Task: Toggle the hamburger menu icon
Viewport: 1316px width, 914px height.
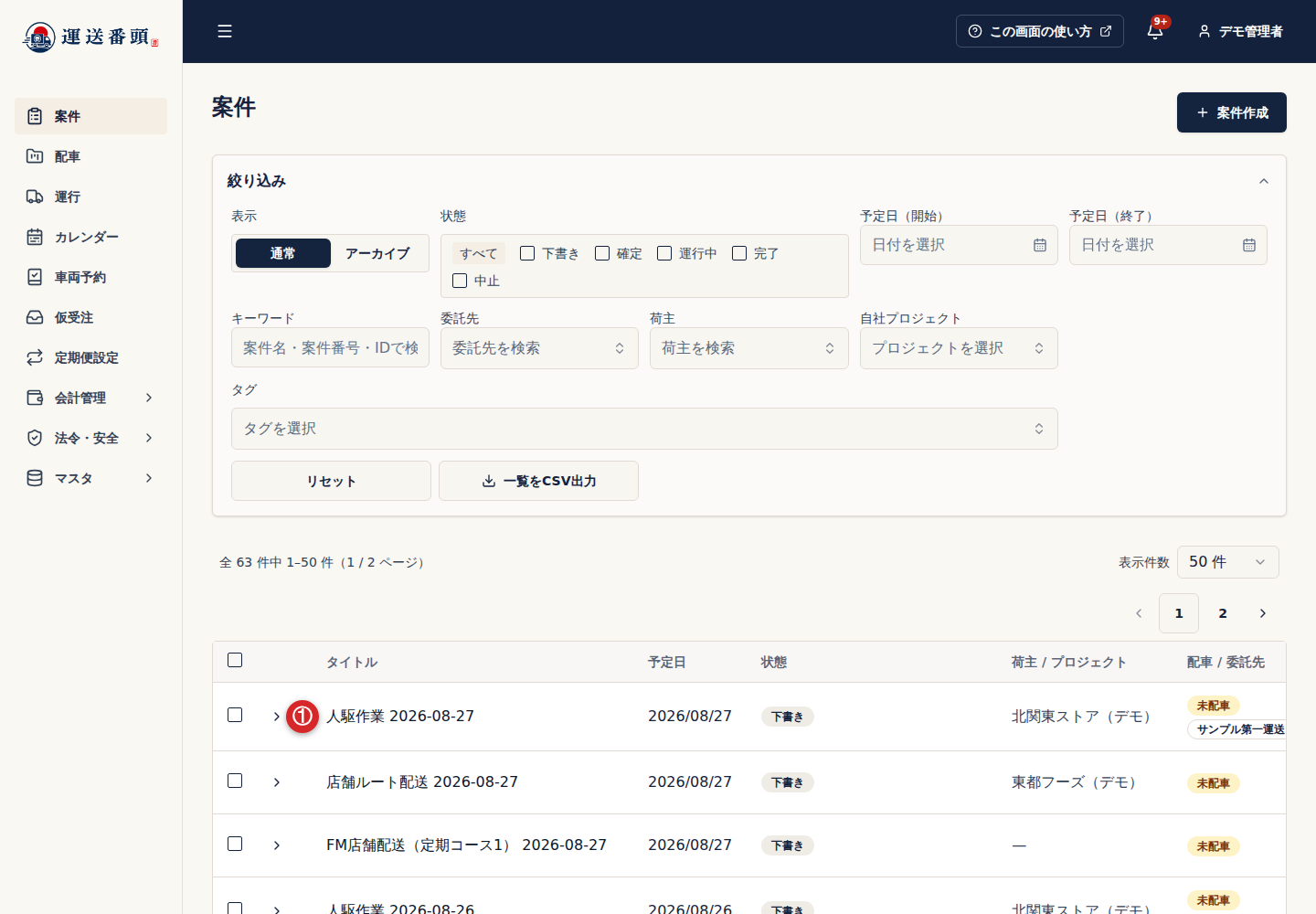Action: click(225, 31)
